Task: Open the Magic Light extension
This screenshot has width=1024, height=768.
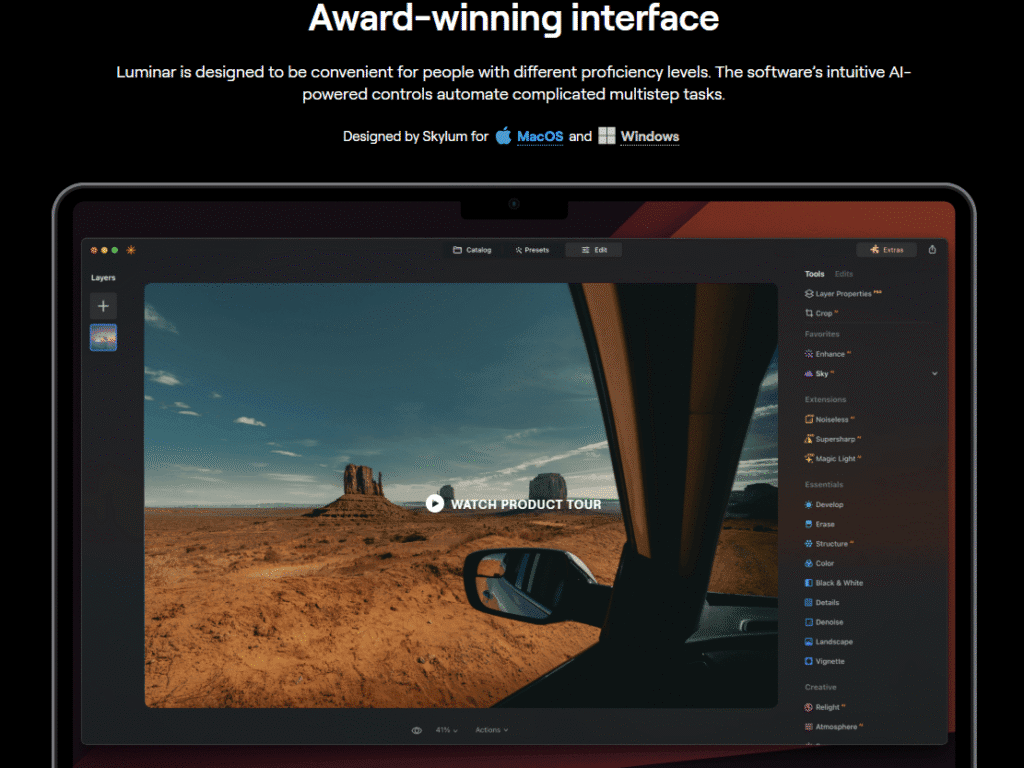Action: click(x=833, y=458)
